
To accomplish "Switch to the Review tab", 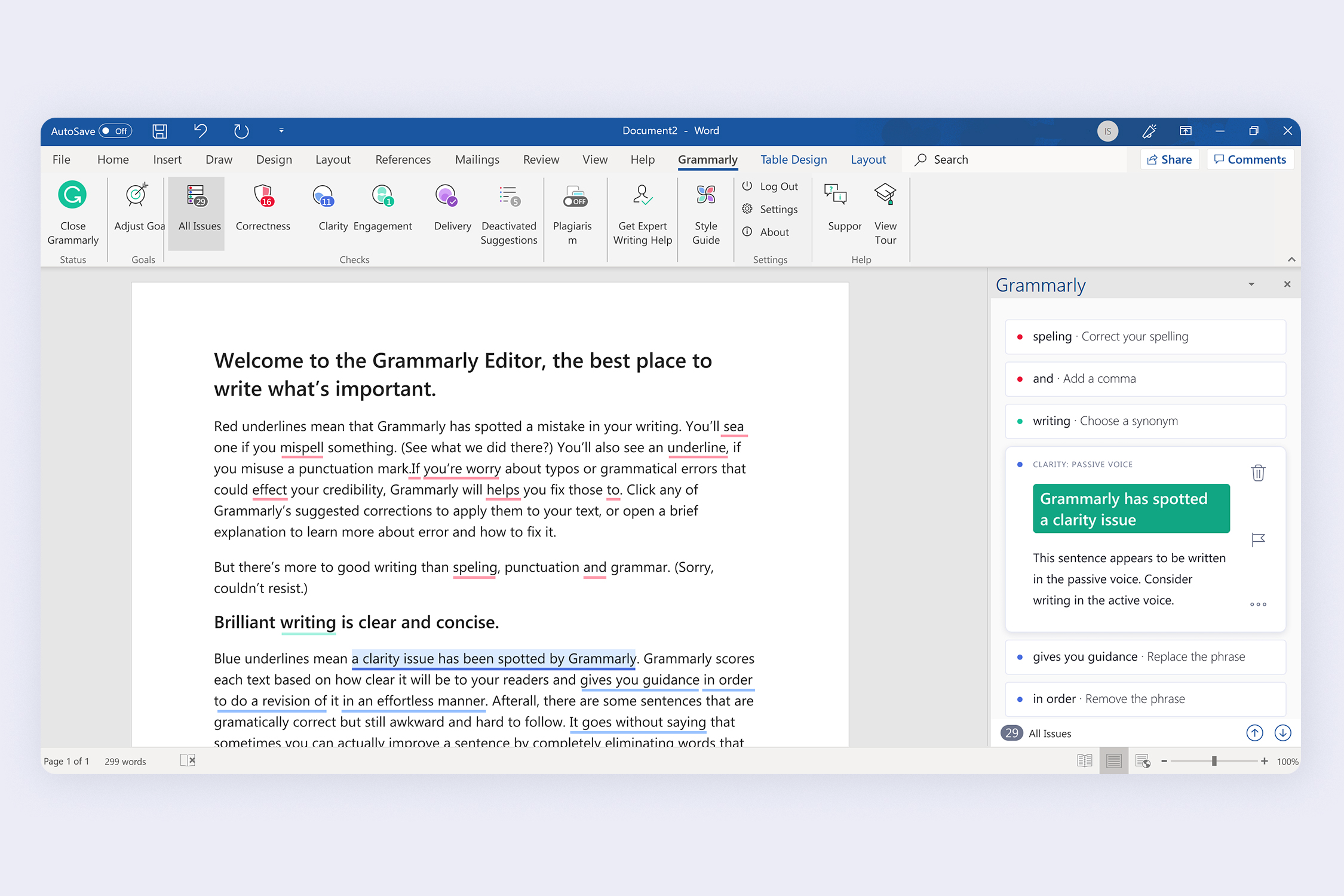I will (x=541, y=159).
